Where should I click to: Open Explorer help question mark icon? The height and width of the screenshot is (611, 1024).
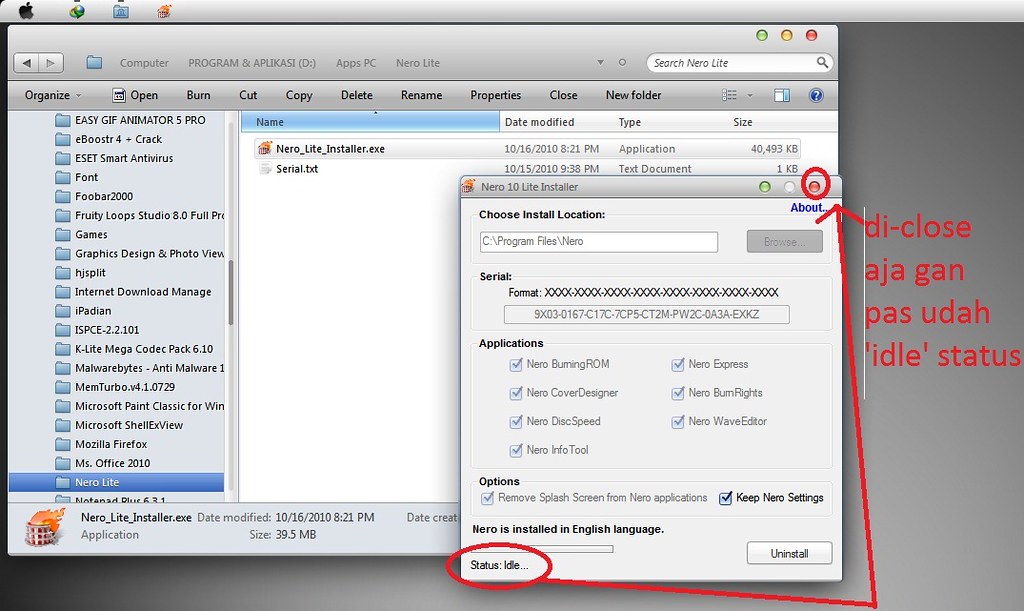click(x=816, y=95)
